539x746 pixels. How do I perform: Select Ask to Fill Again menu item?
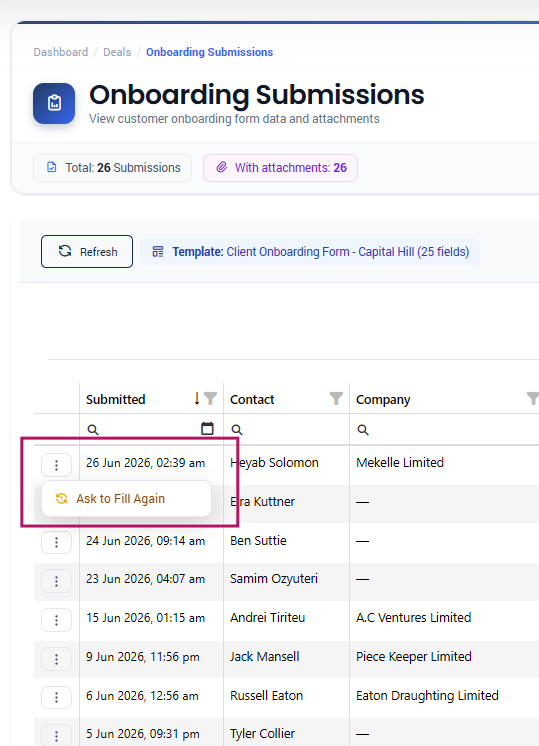tap(126, 498)
